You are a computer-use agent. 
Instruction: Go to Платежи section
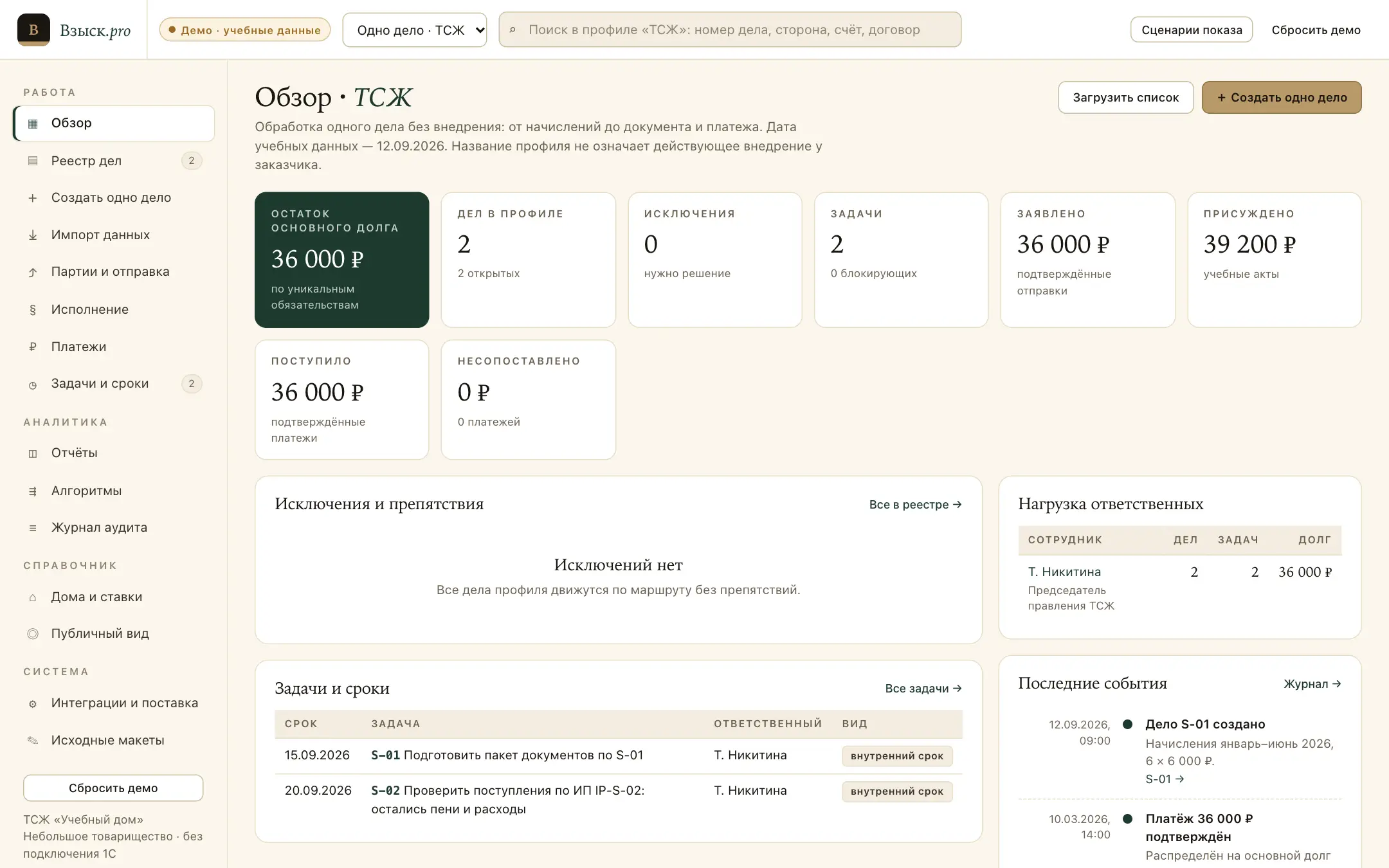114,347
